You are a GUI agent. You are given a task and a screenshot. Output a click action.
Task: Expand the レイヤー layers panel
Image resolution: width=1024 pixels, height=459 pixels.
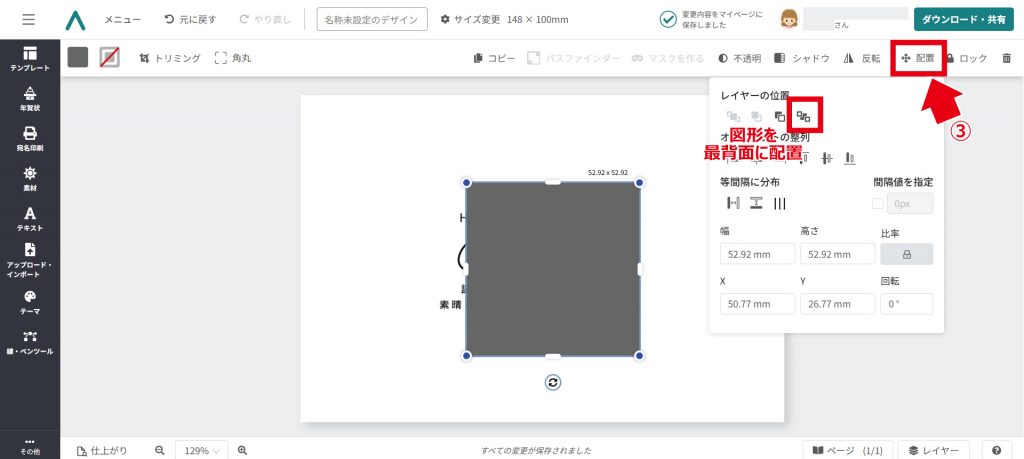(x=933, y=451)
